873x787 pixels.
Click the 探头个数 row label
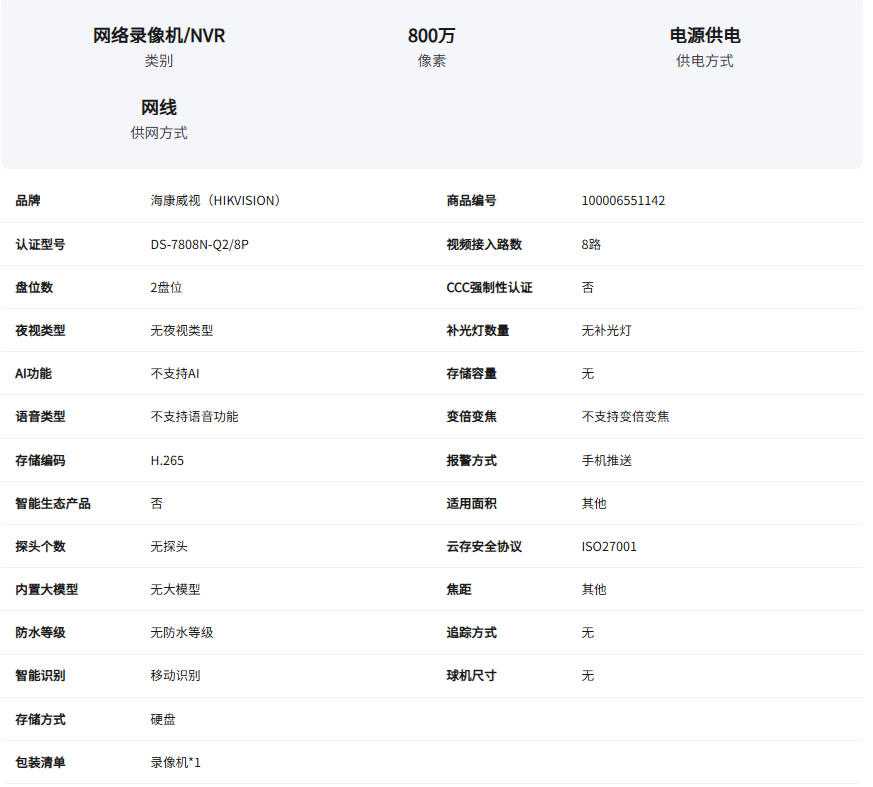pyautogui.click(x=40, y=547)
